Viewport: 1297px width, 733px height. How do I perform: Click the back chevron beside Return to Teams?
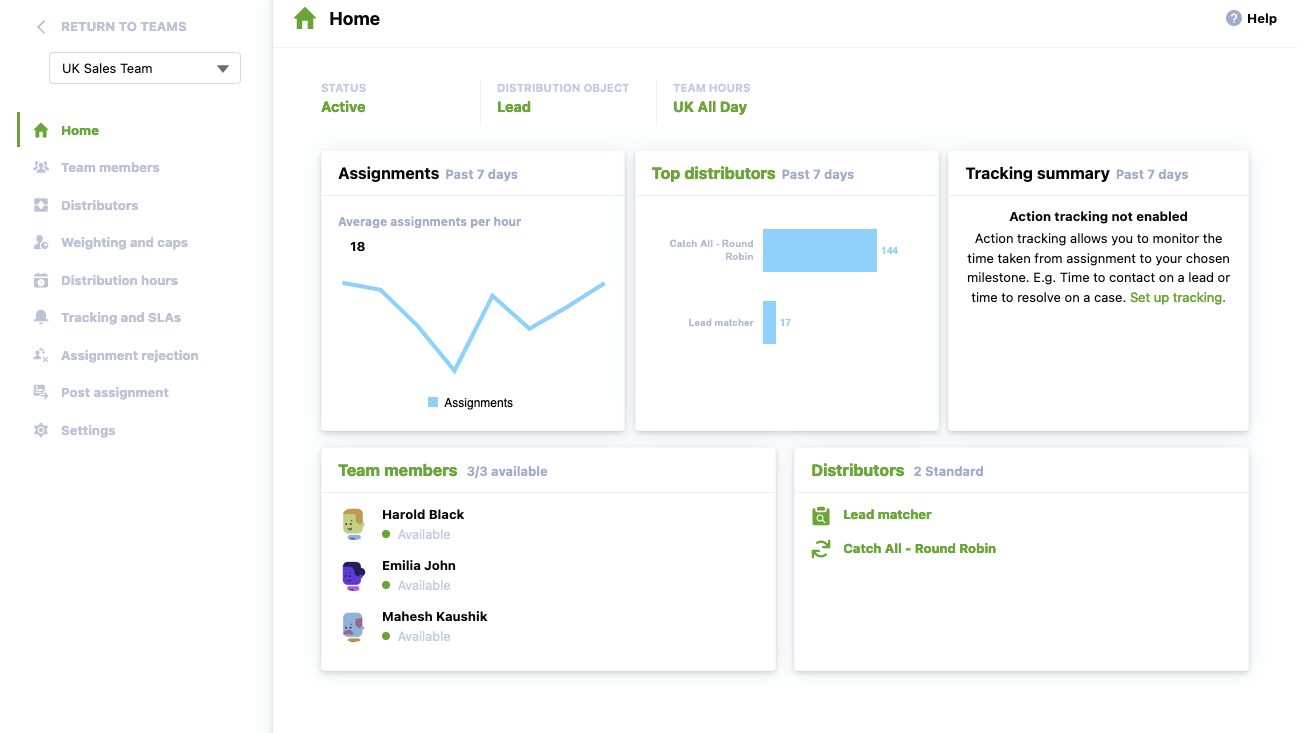(40, 26)
